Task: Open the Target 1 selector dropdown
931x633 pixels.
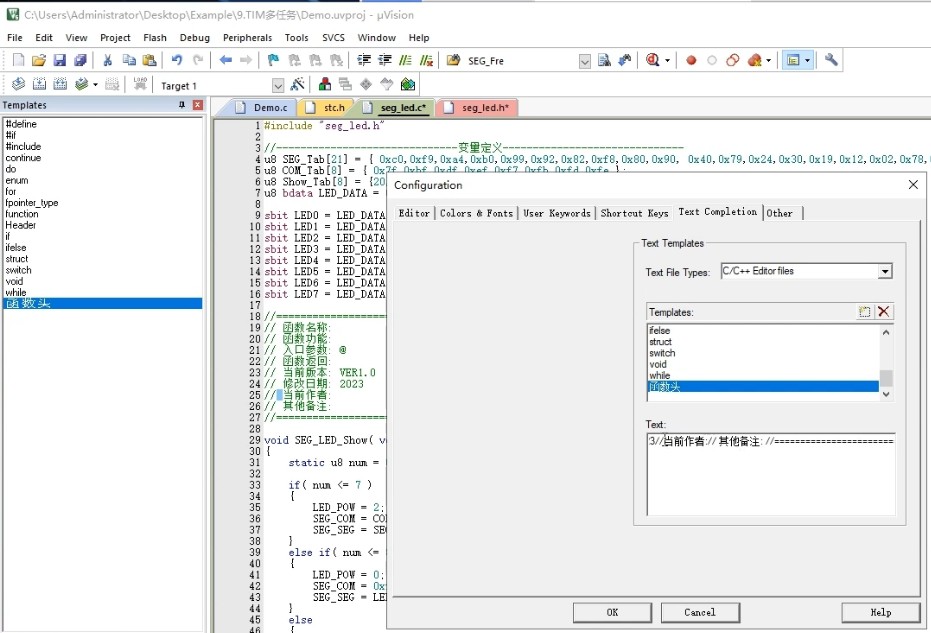Action: coord(278,86)
